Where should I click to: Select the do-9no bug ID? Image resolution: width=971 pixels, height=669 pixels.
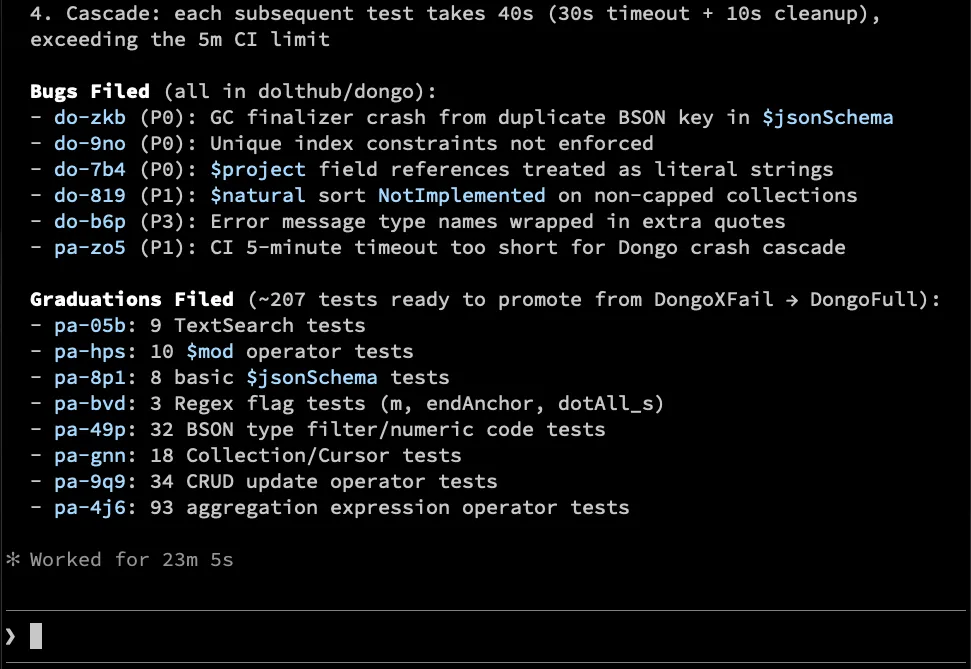pos(90,144)
